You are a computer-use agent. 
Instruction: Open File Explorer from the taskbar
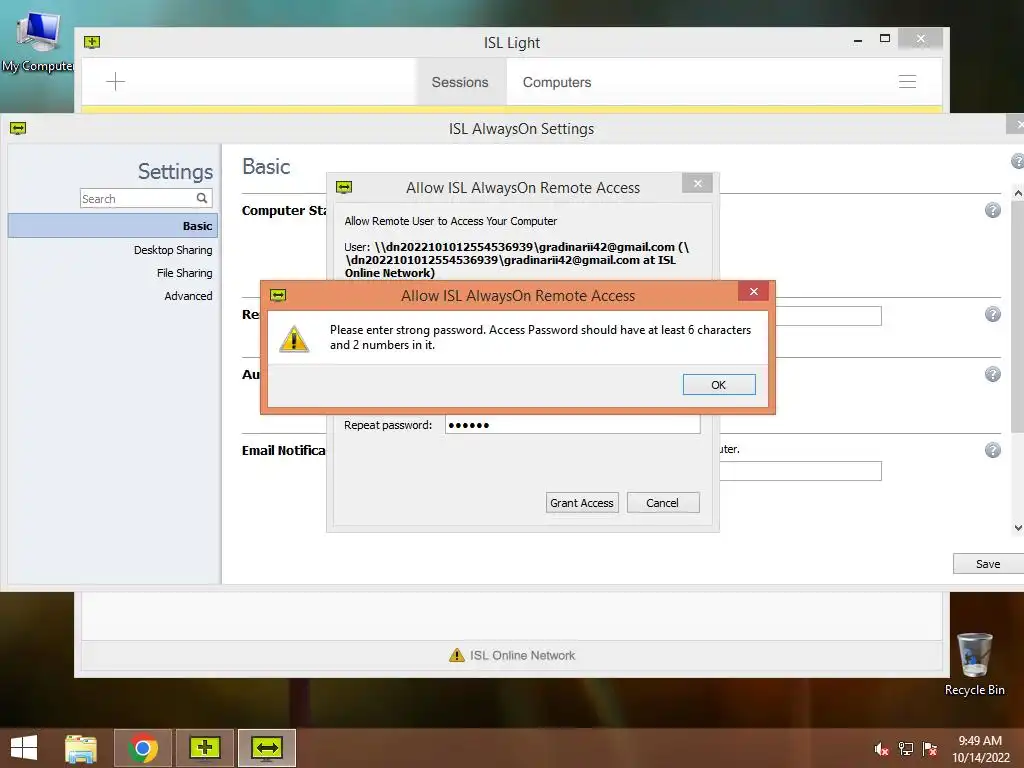point(81,748)
